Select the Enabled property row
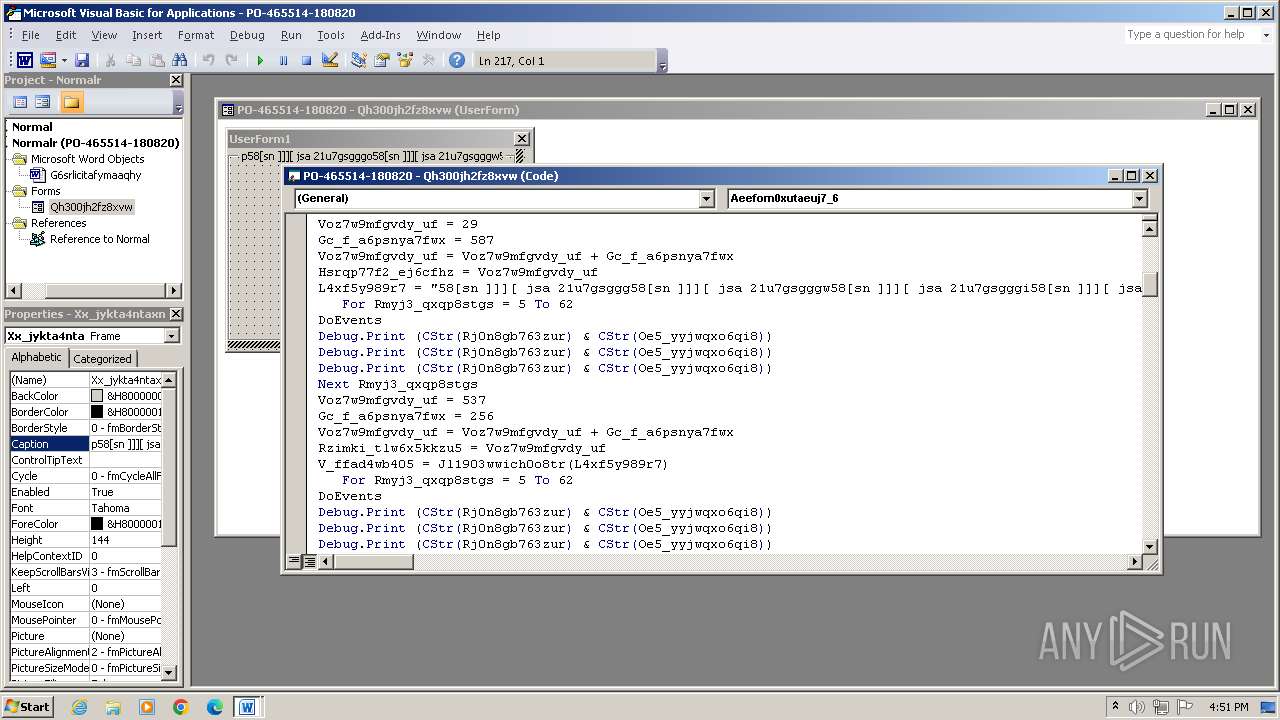 tap(85, 492)
